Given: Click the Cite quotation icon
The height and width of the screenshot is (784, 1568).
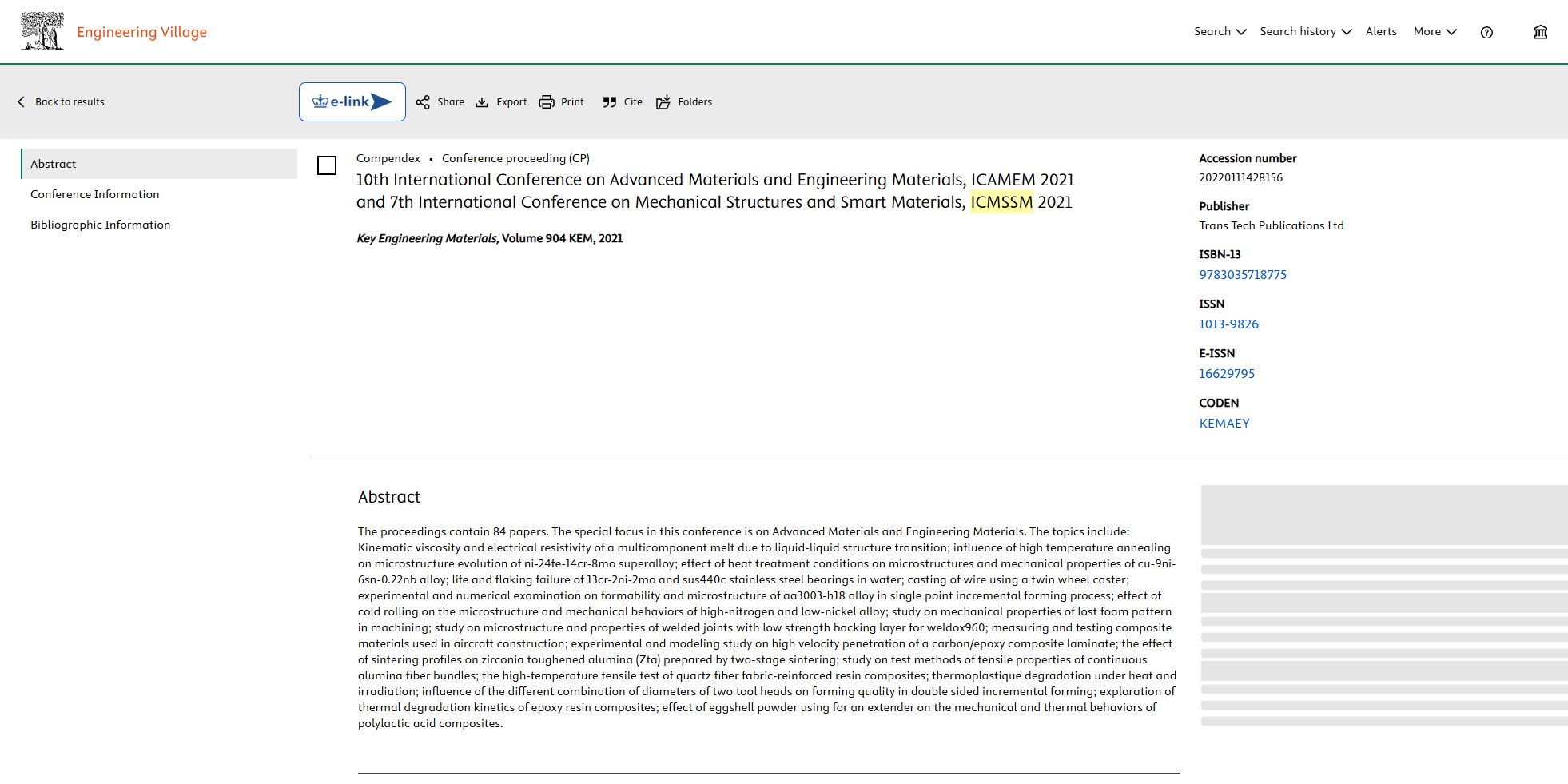Looking at the screenshot, I should pos(610,102).
